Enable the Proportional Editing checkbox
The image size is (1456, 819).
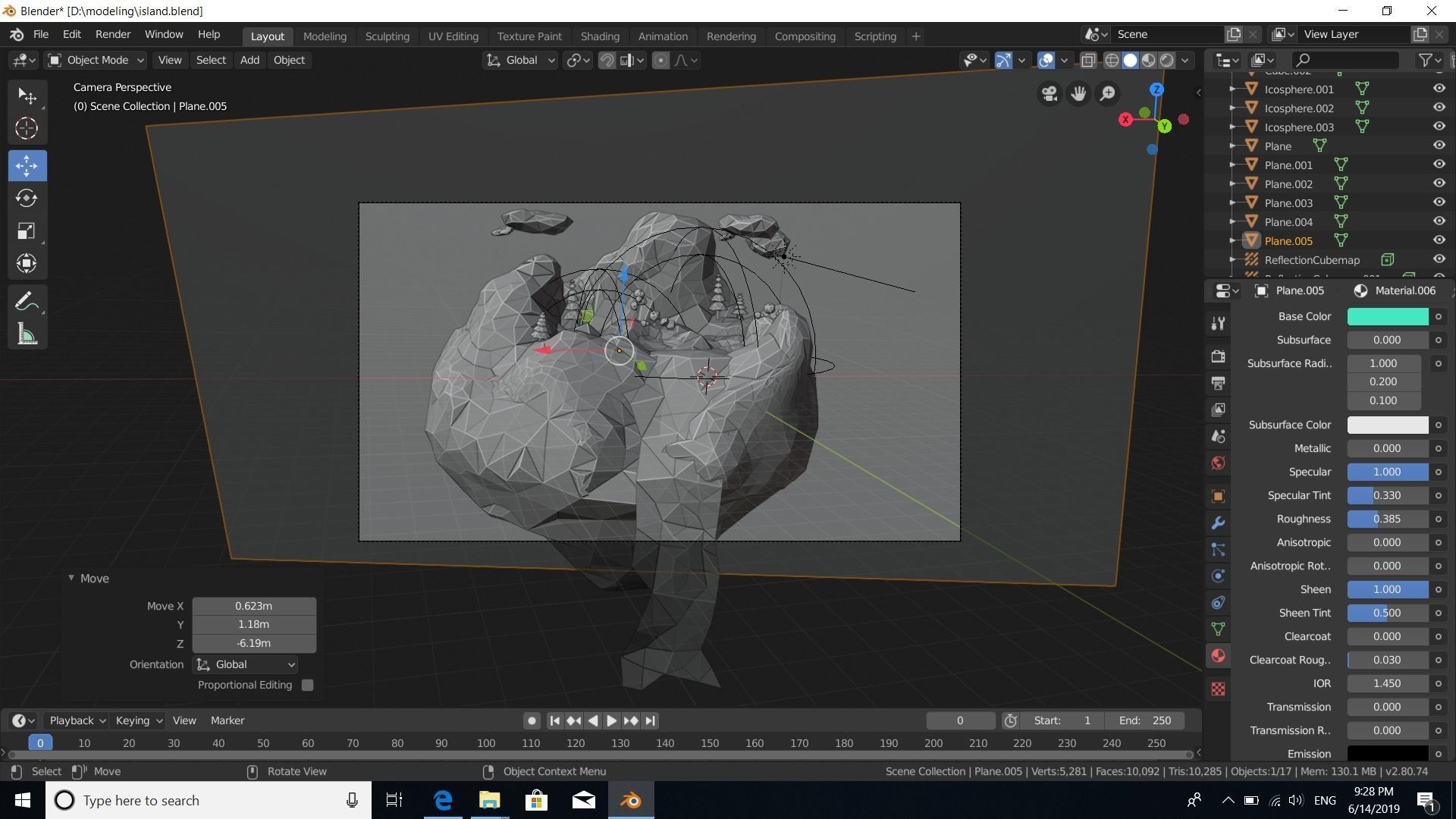click(307, 685)
